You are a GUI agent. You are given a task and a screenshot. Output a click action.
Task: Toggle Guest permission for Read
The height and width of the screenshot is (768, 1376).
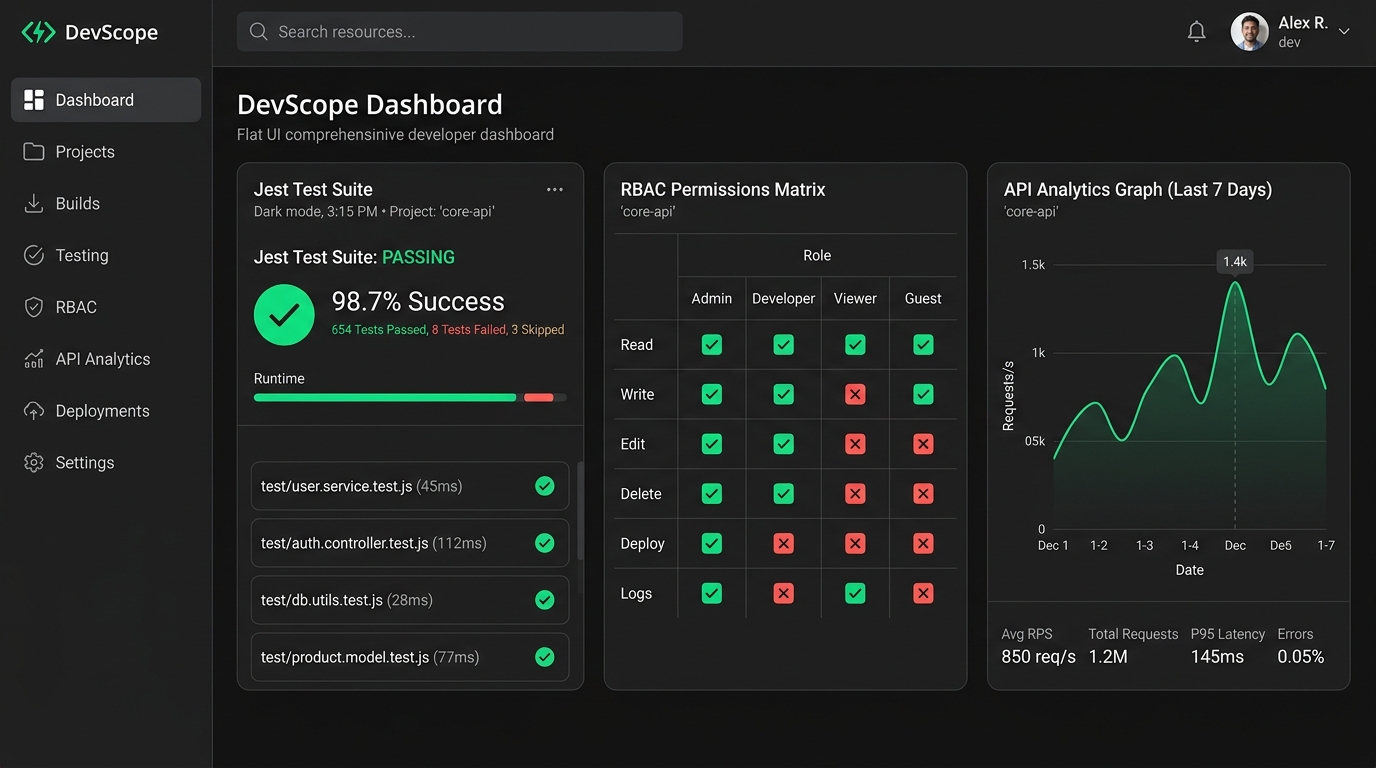pos(923,345)
